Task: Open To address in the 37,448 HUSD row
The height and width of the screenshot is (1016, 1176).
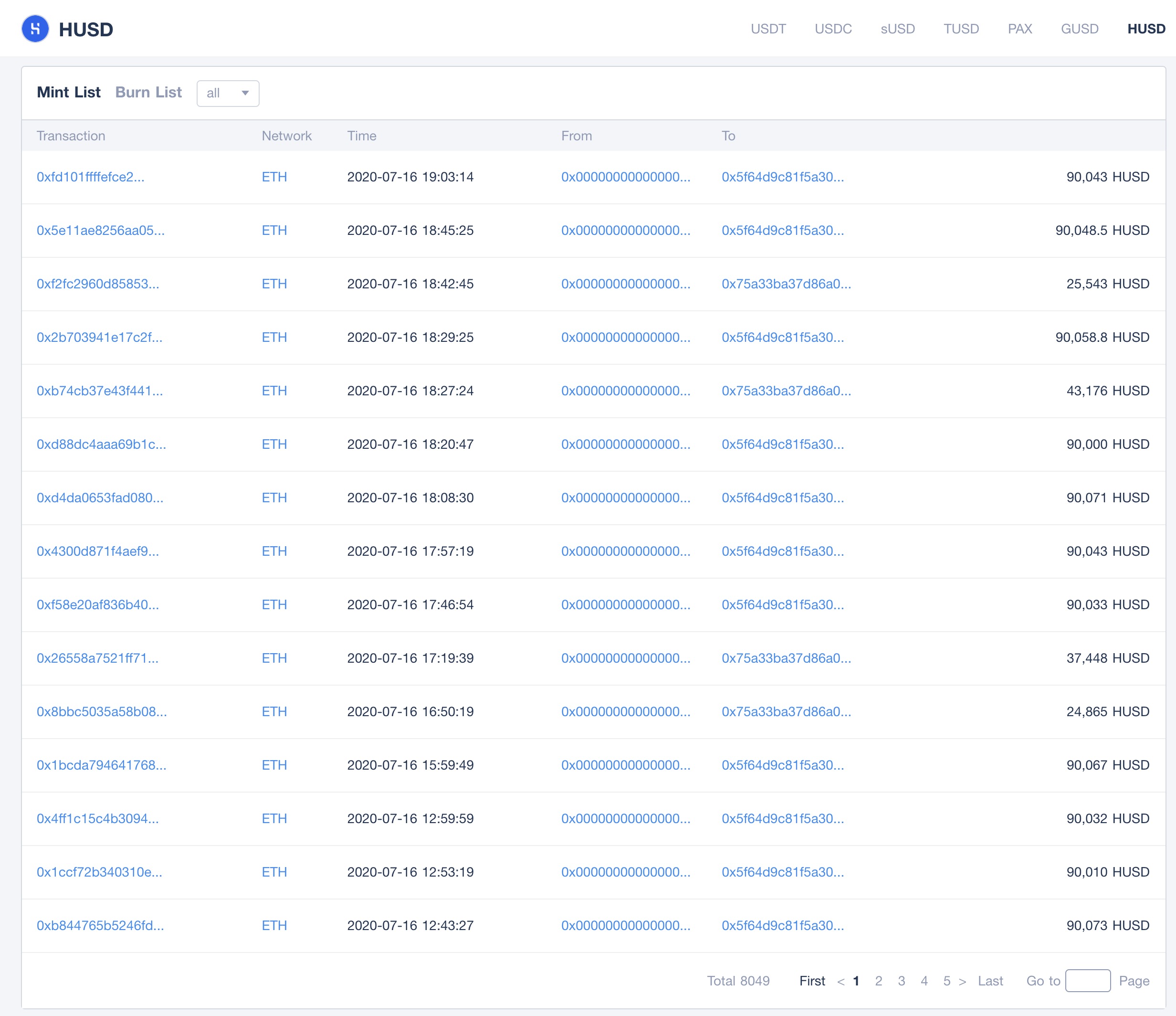Action: (x=786, y=657)
